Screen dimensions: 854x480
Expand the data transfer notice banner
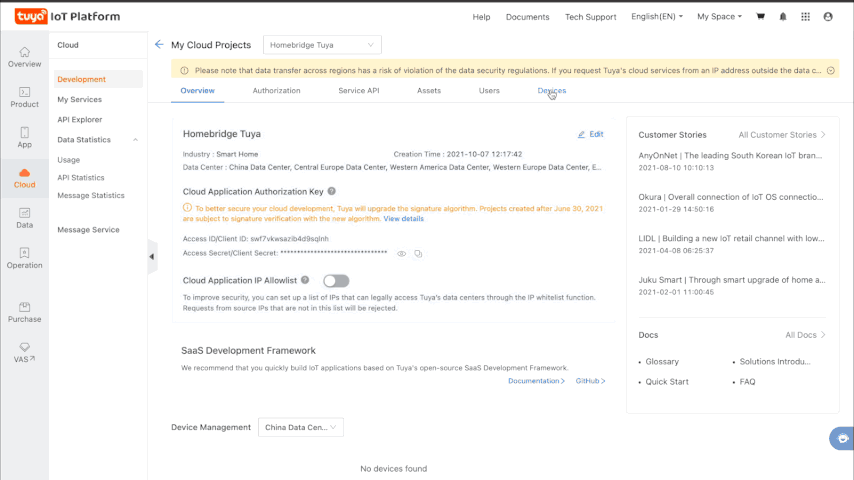pyautogui.click(x=831, y=70)
